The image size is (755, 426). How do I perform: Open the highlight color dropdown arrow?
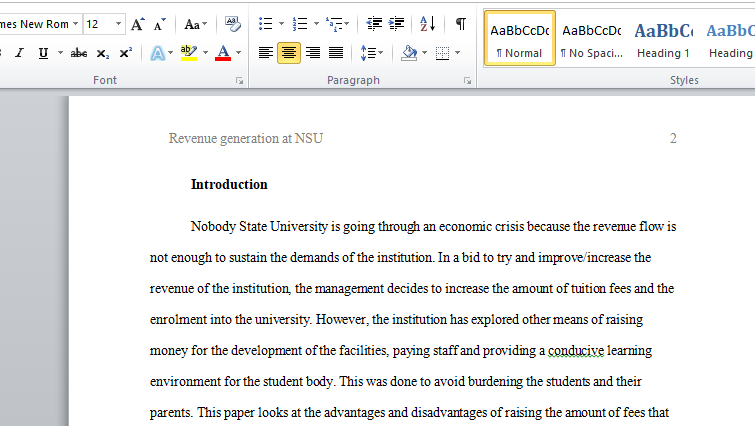coord(205,52)
